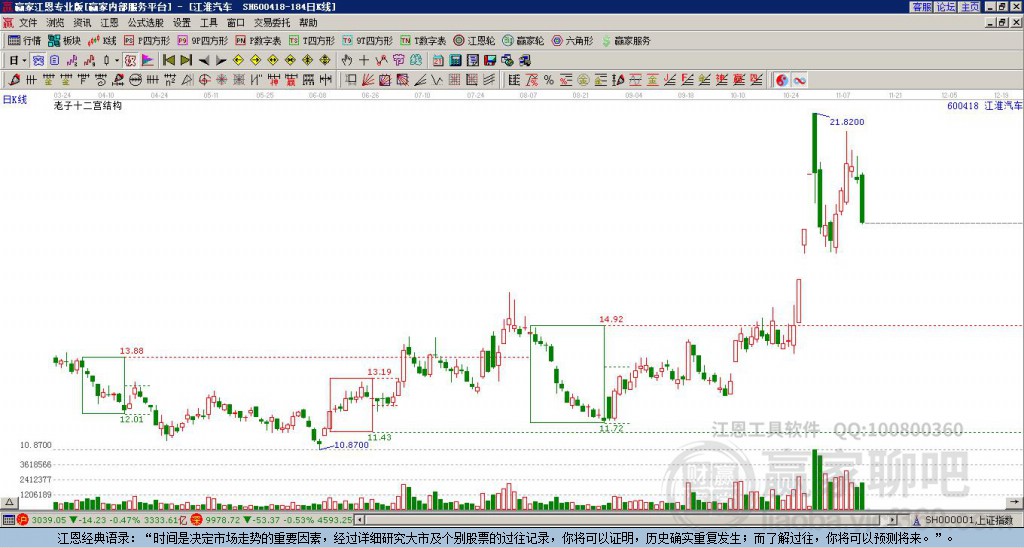Open 赢家服务 with dollar icon

(x=626, y=40)
